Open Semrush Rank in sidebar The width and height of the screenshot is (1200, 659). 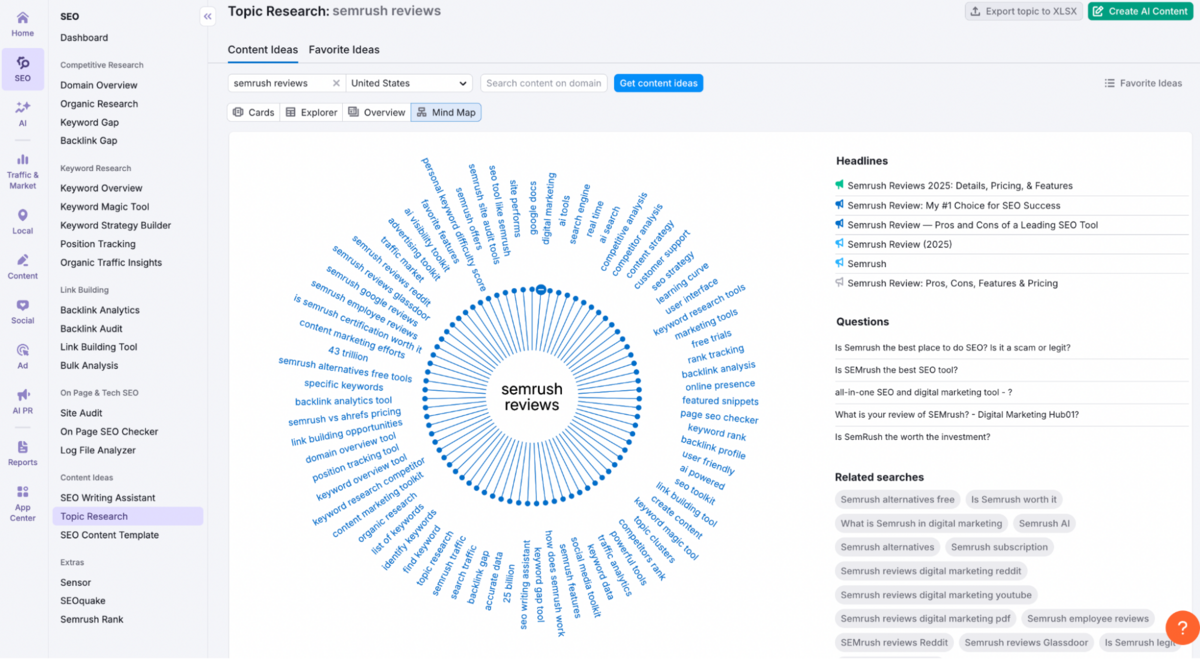coord(92,619)
